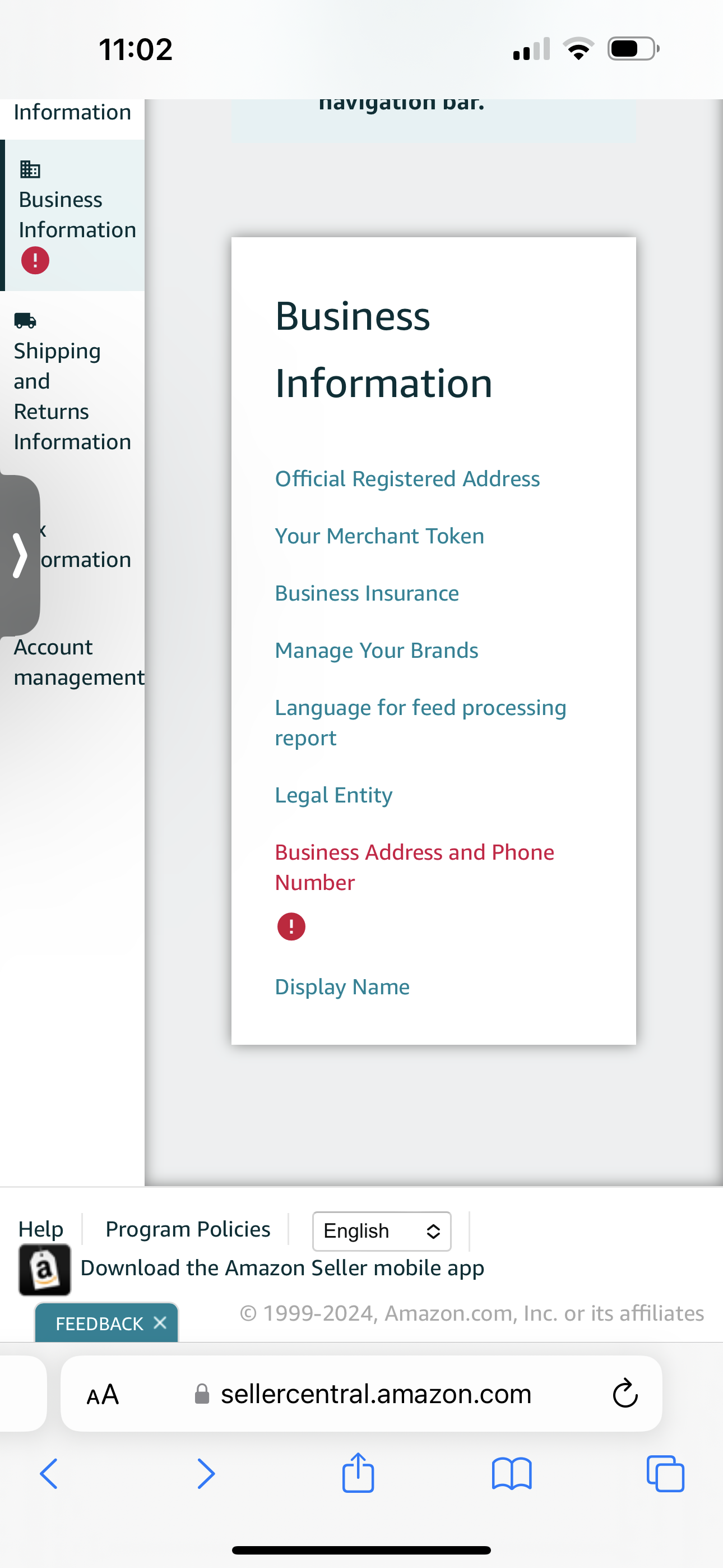Viewport: 723px width, 1568px height.
Task: Open Business Address and Phone Number link
Action: click(414, 867)
